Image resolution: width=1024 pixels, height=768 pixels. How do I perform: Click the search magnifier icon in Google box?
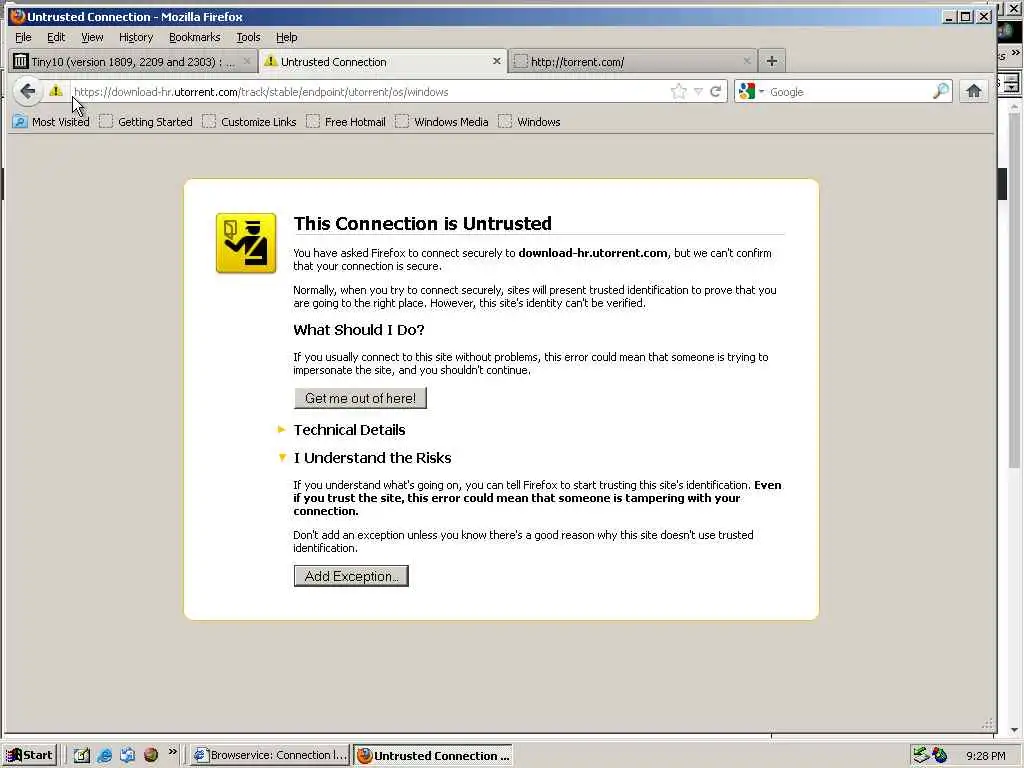[x=941, y=91]
